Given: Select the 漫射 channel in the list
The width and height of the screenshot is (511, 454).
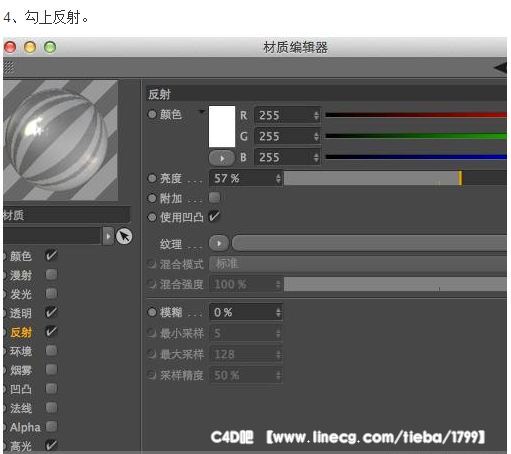Looking at the screenshot, I should click(x=21, y=275).
